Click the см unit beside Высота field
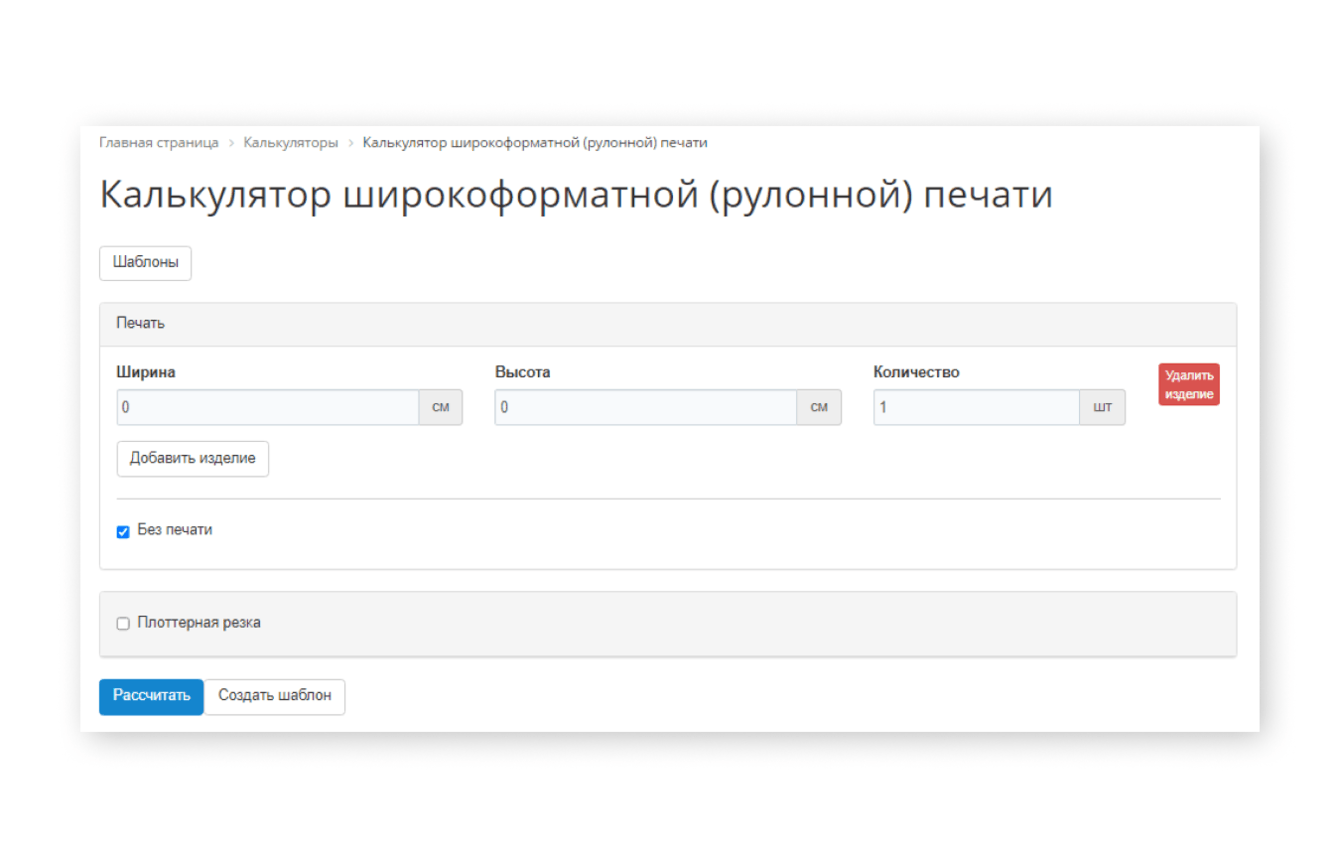 tap(818, 408)
